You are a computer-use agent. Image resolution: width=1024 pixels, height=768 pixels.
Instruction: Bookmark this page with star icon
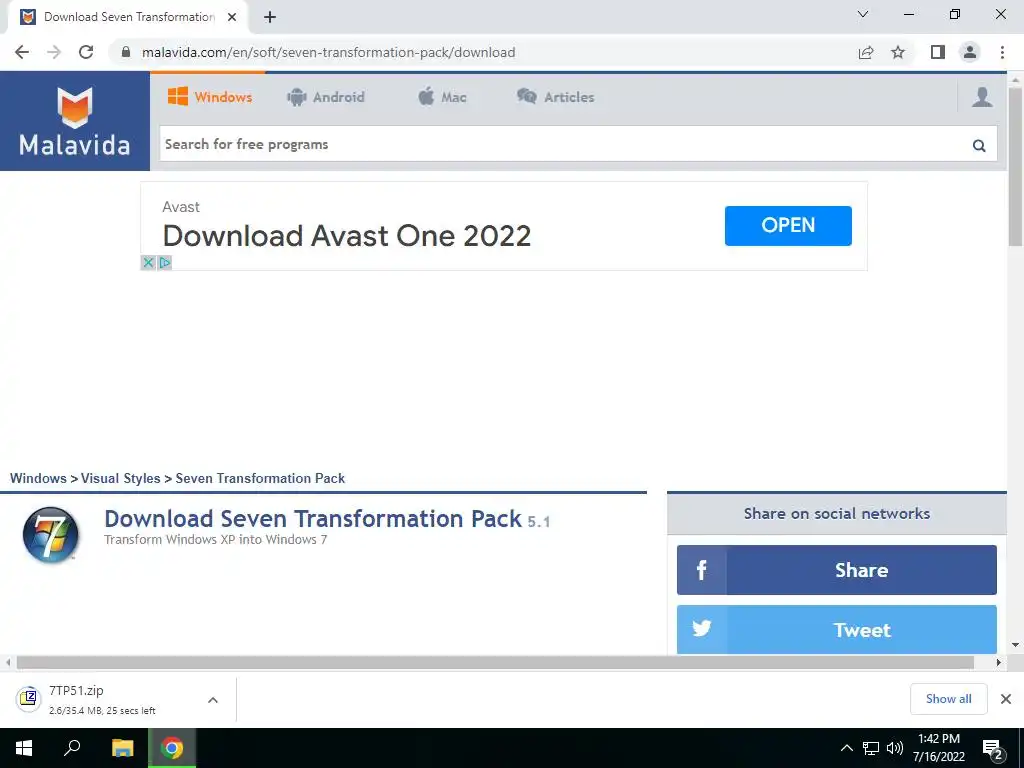898,52
